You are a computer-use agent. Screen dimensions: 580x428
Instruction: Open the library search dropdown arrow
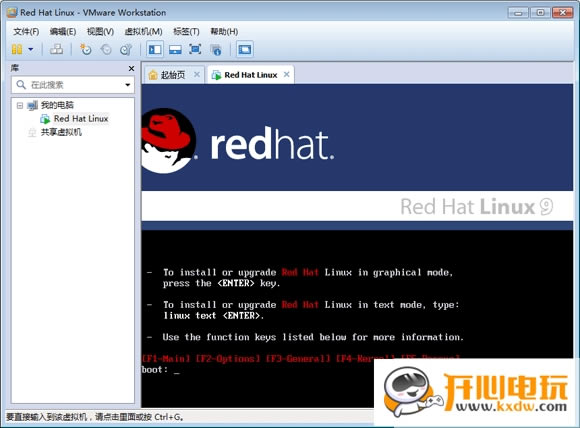click(128, 85)
